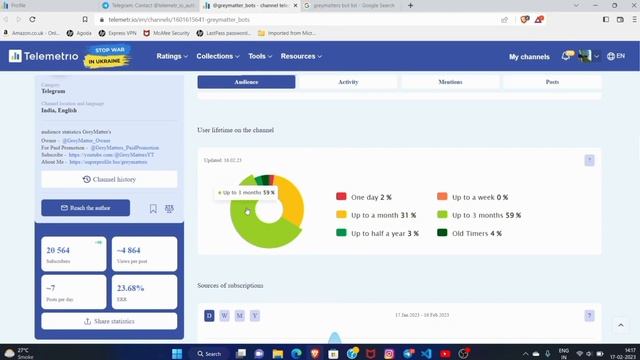The width and height of the screenshot is (640, 360).
Task: Click Share statistics button
Action: [109, 321]
